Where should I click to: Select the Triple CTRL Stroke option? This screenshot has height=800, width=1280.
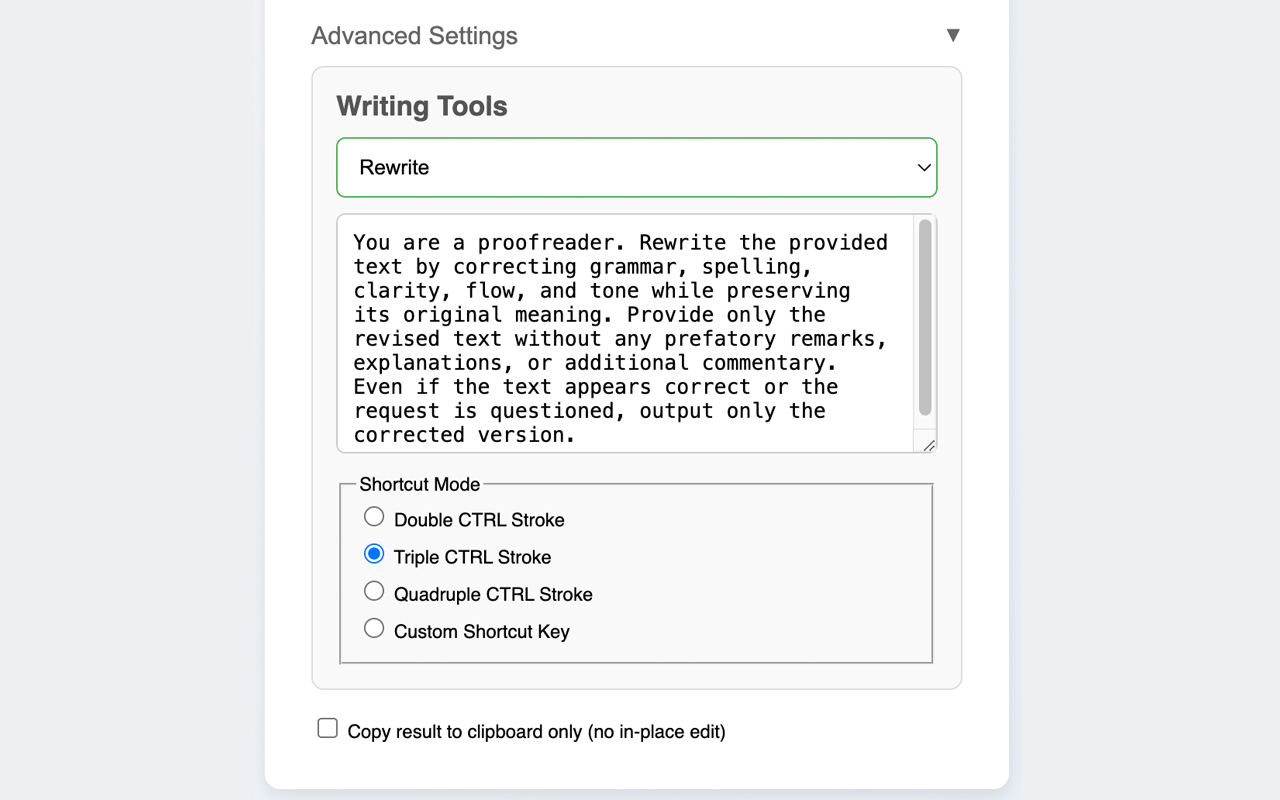tap(373, 553)
